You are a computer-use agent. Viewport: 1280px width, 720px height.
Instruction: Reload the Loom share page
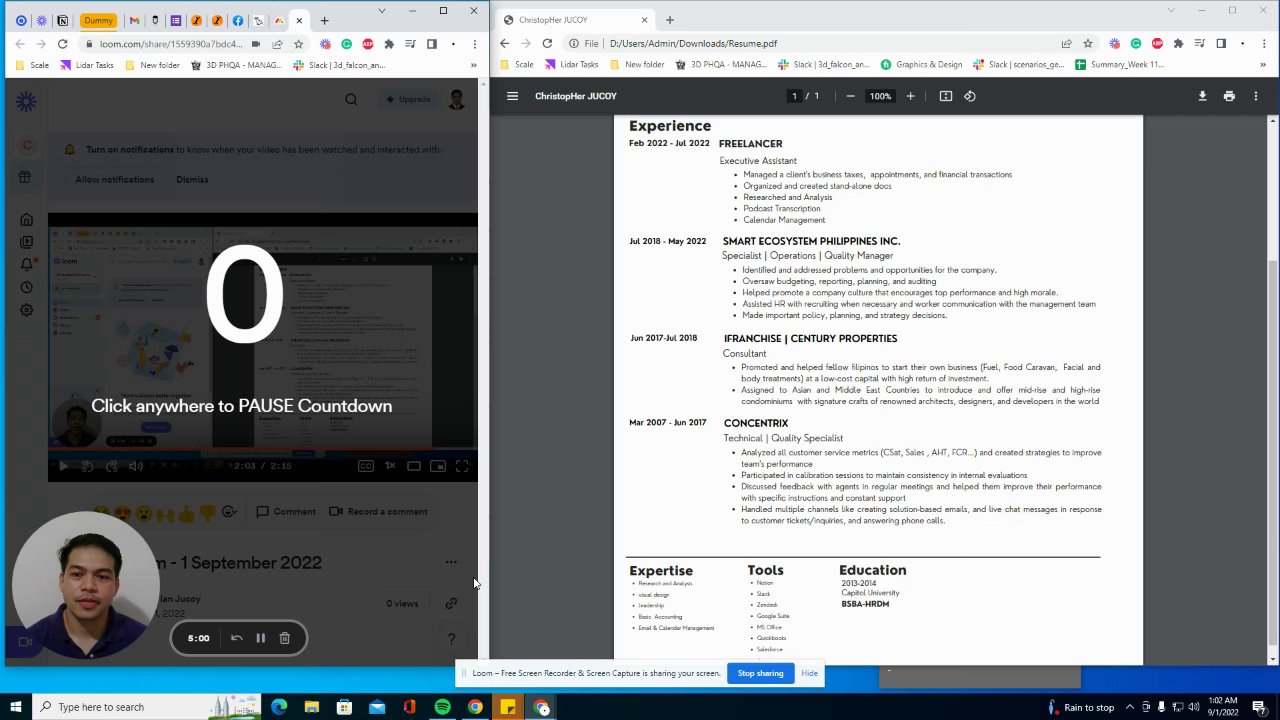tap(62, 44)
